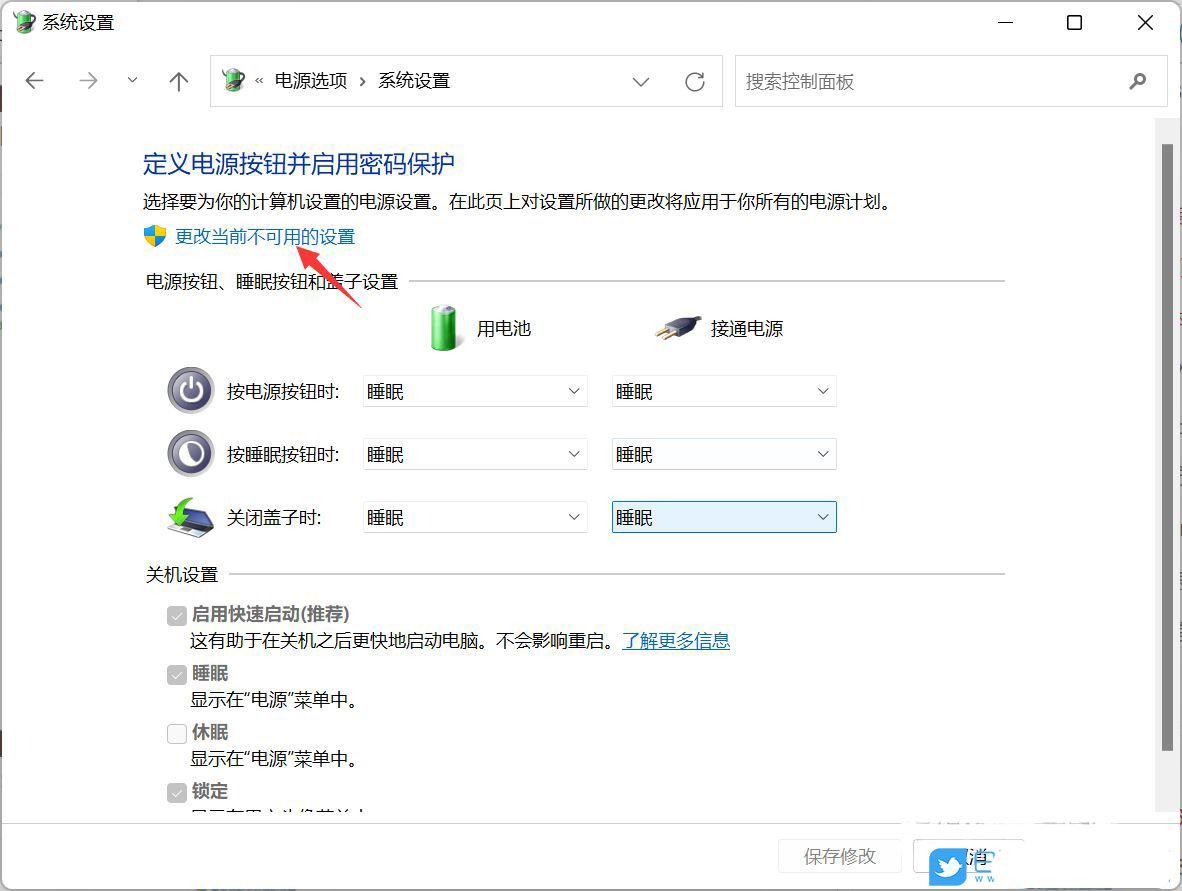Click the 保存修改 button
The image size is (1182, 891).
(x=840, y=856)
